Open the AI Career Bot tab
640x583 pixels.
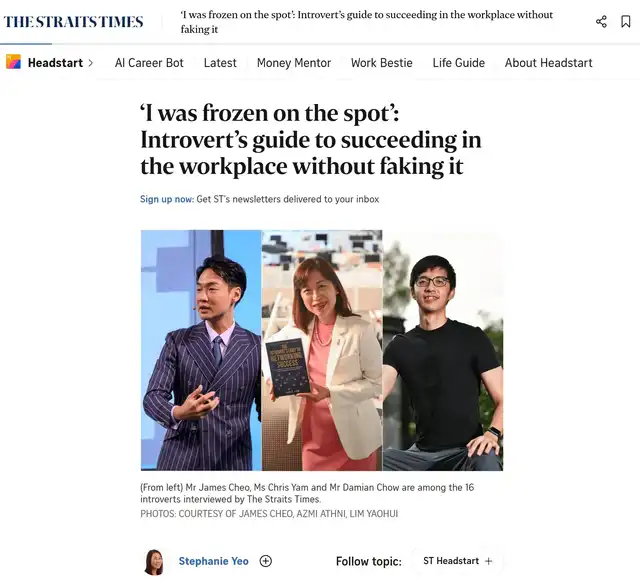point(149,63)
